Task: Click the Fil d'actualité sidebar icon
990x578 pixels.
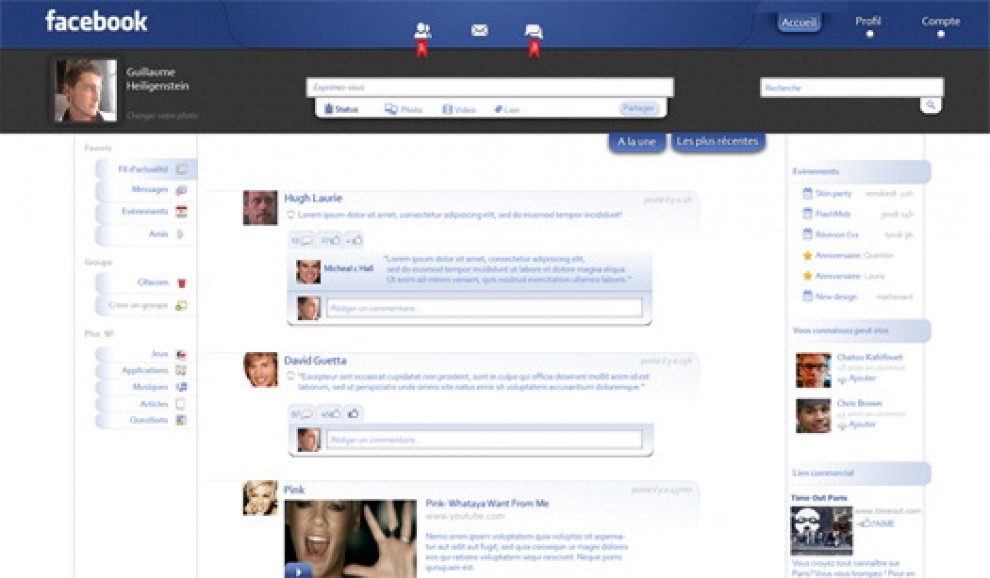Action: pos(182,169)
